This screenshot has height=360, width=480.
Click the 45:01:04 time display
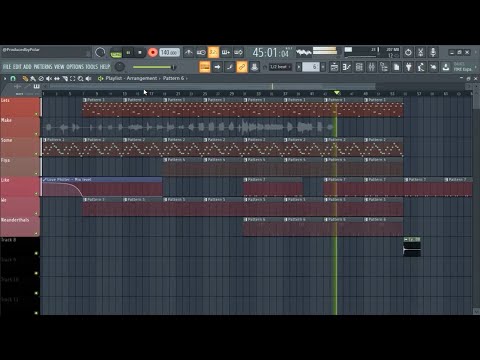(x=271, y=53)
